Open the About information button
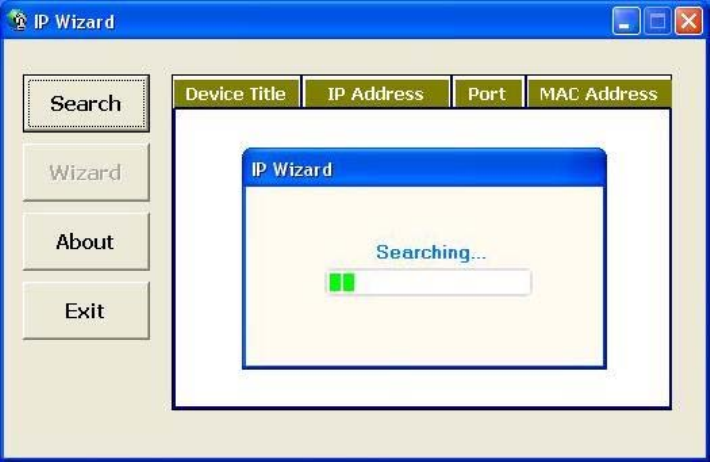Viewport: 710px width, 462px height. (x=86, y=242)
